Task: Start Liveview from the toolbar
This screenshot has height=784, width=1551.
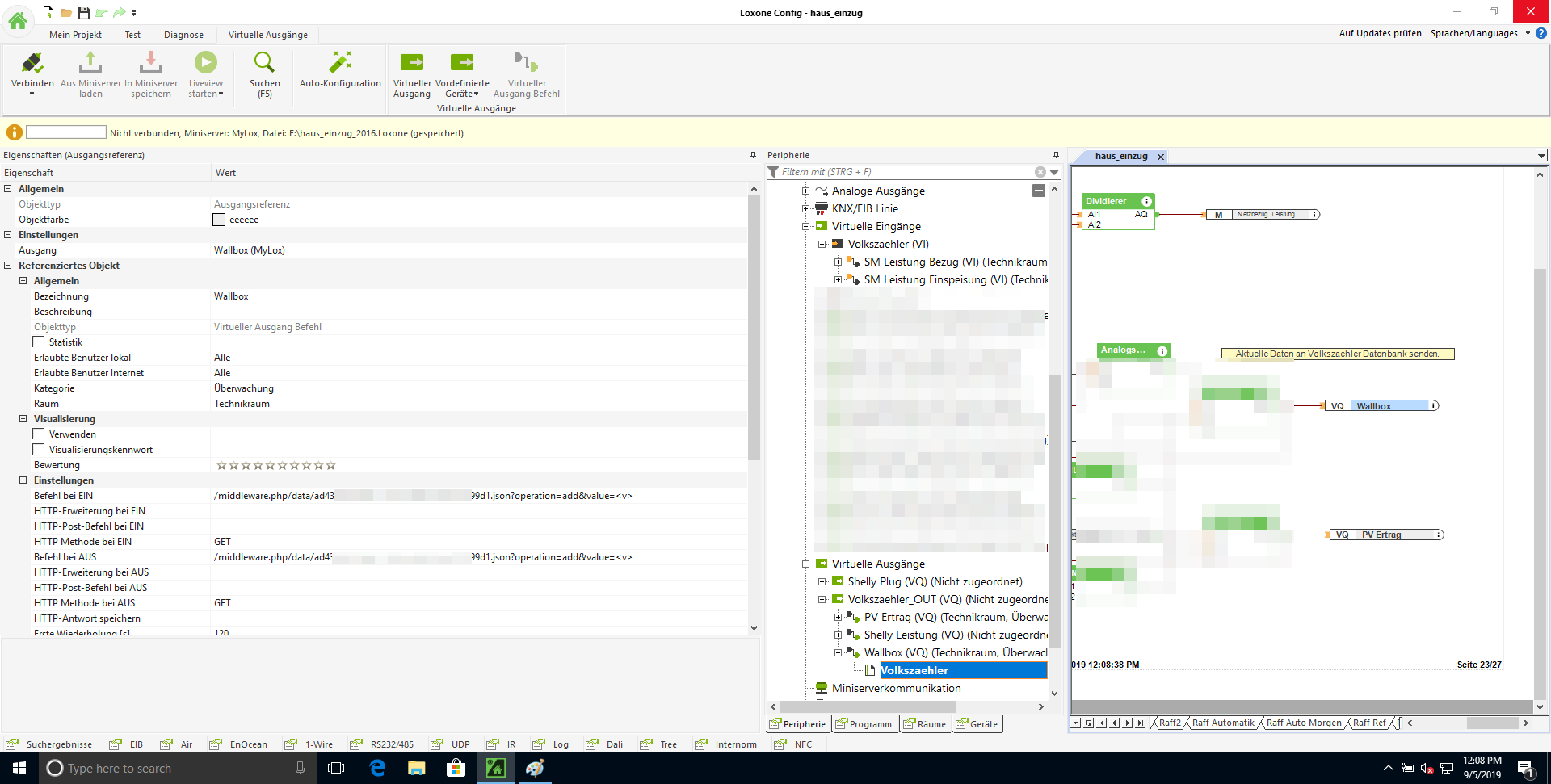Action: [206, 64]
